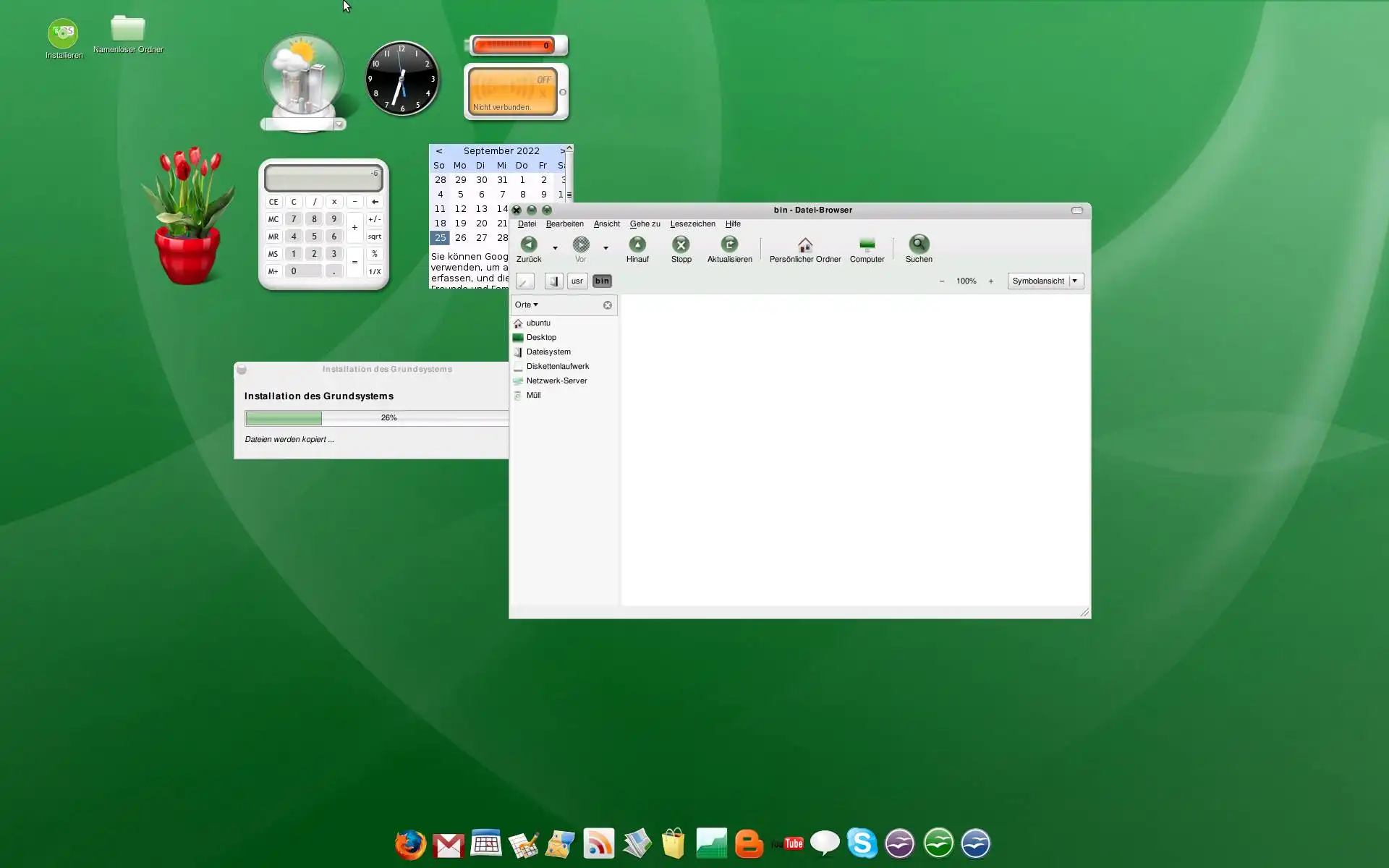Click the Computer toolbar icon

(867, 245)
